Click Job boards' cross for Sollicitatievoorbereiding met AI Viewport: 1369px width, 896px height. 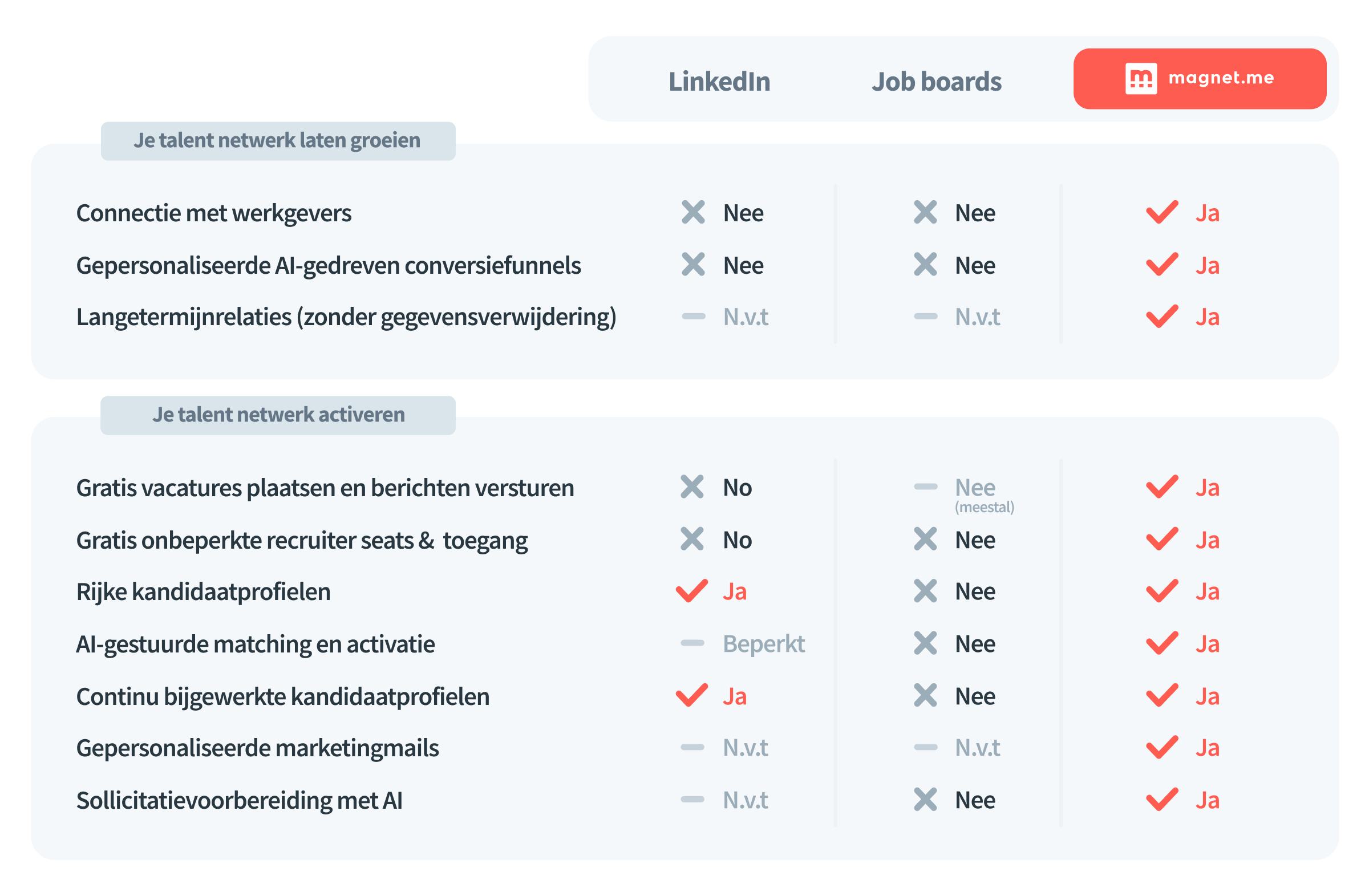[x=925, y=800]
